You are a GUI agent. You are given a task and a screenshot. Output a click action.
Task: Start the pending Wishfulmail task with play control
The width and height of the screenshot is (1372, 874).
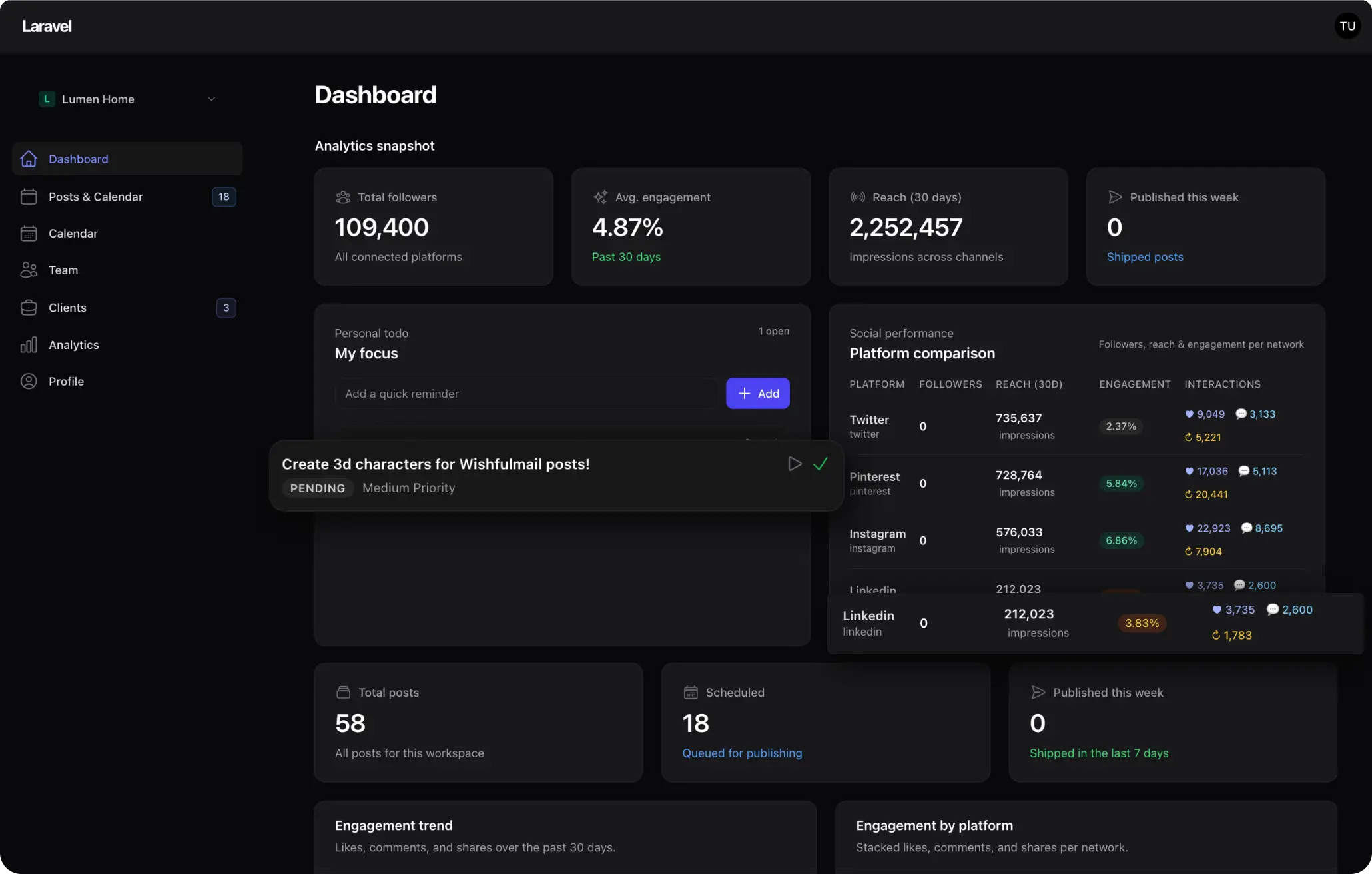pyautogui.click(x=794, y=464)
